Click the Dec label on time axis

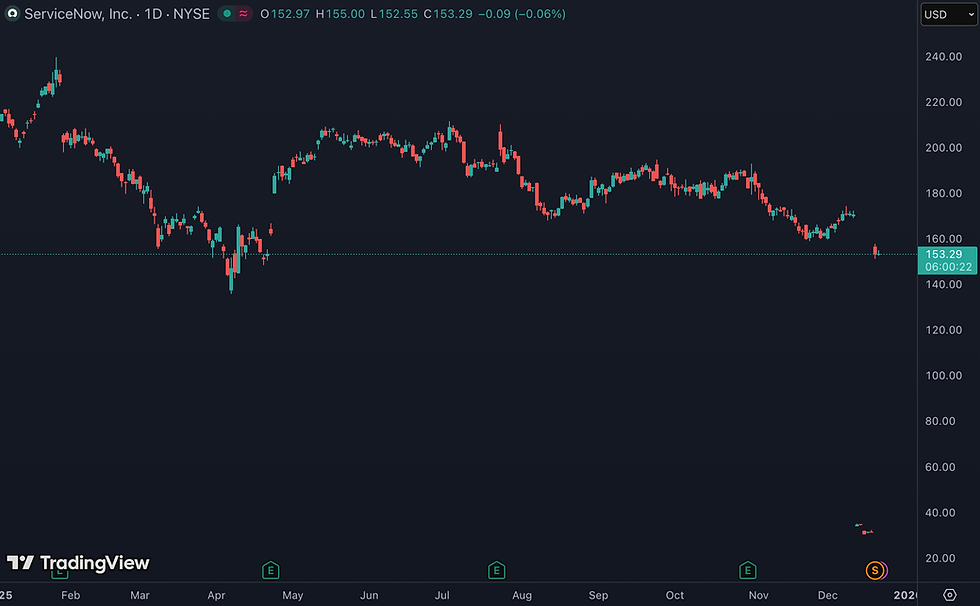tap(828, 595)
